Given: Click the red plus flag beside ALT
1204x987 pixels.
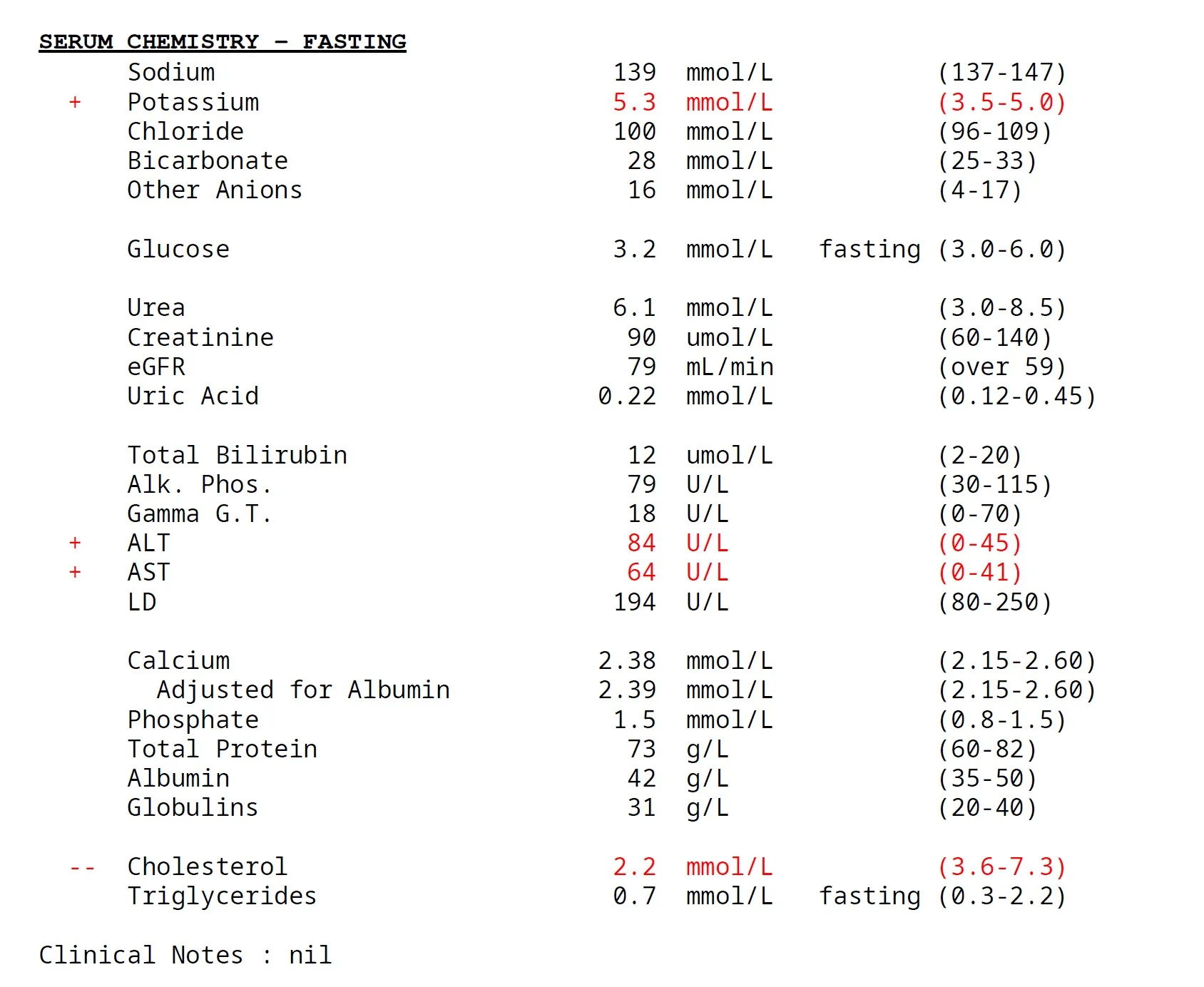Looking at the screenshot, I should pyautogui.click(x=75, y=543).
